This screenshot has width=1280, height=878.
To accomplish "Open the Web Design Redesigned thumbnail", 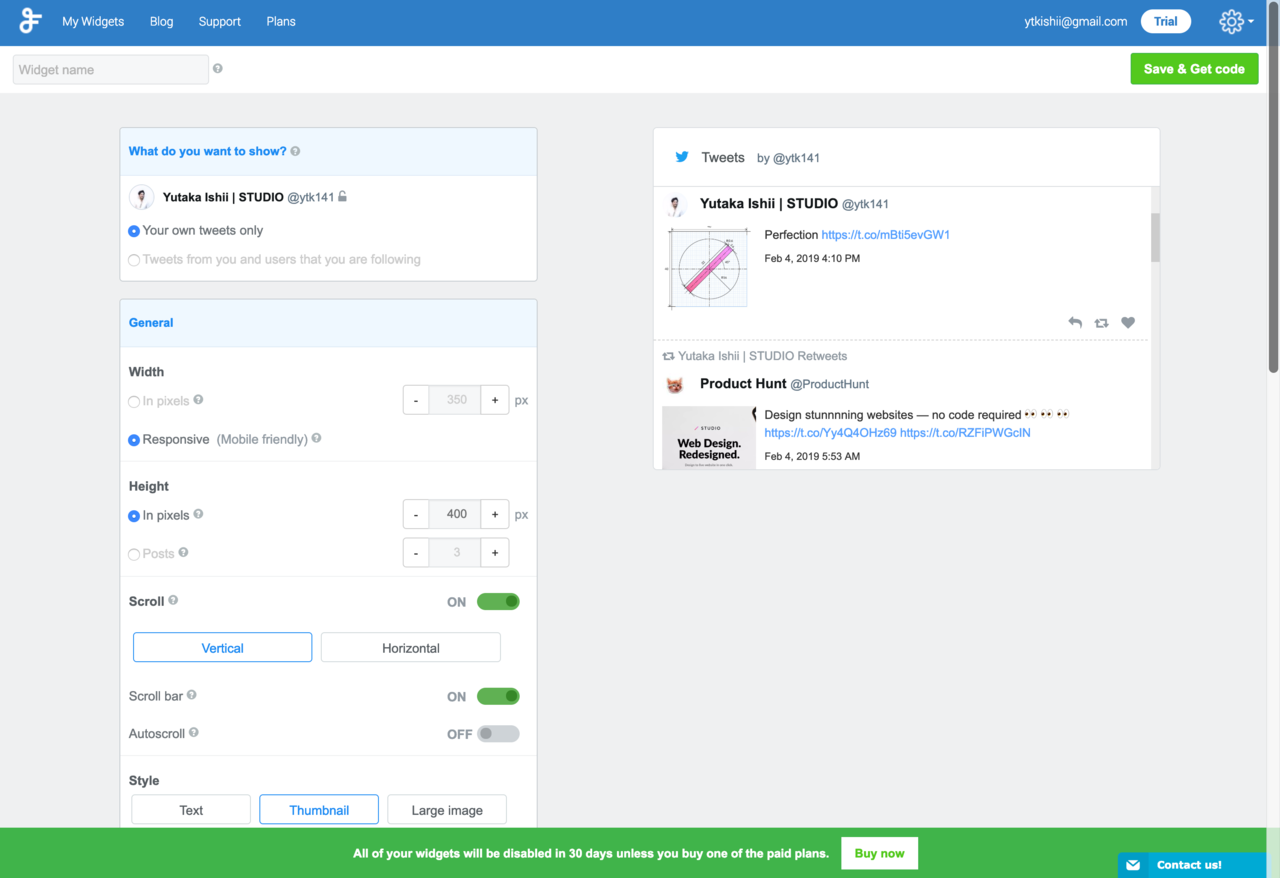I will tap(709, 437).
